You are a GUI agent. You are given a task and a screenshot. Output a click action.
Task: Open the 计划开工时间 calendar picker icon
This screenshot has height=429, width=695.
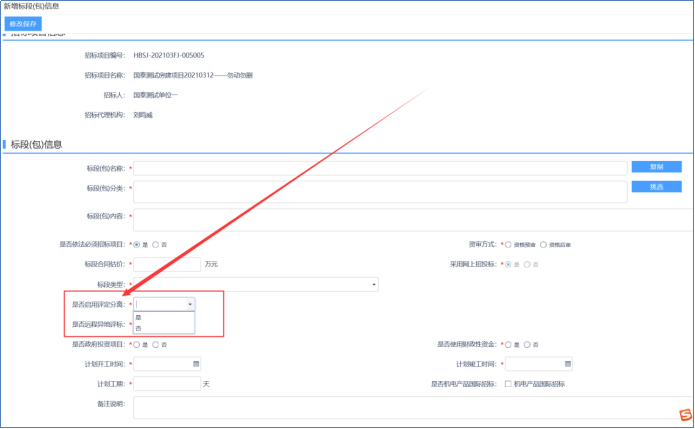click(x=196, y=363)
